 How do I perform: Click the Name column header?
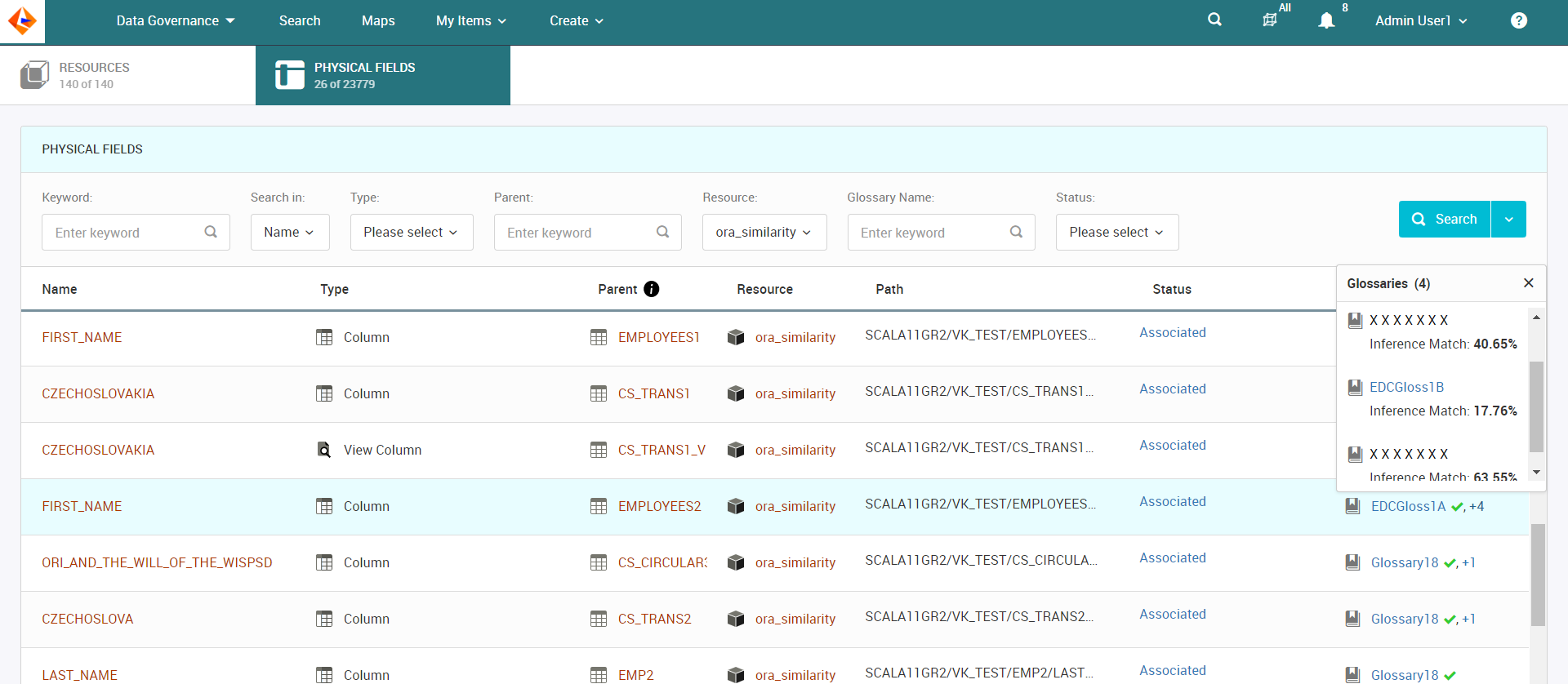tap(60, 289)
